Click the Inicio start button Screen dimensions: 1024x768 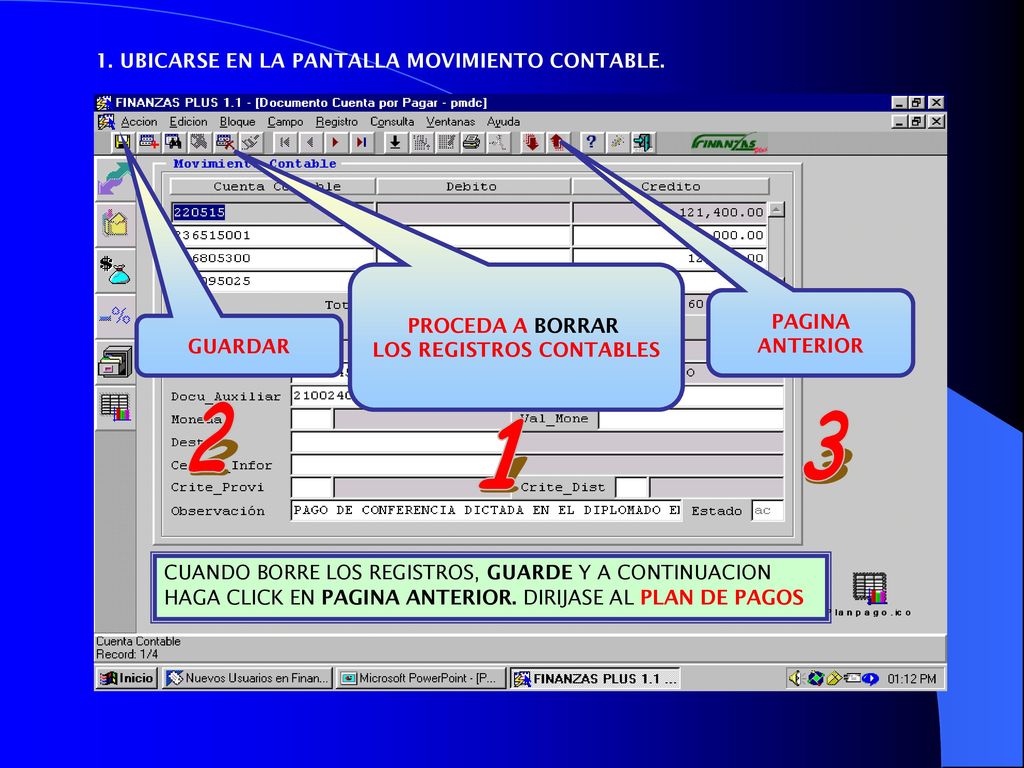point(127,679)
